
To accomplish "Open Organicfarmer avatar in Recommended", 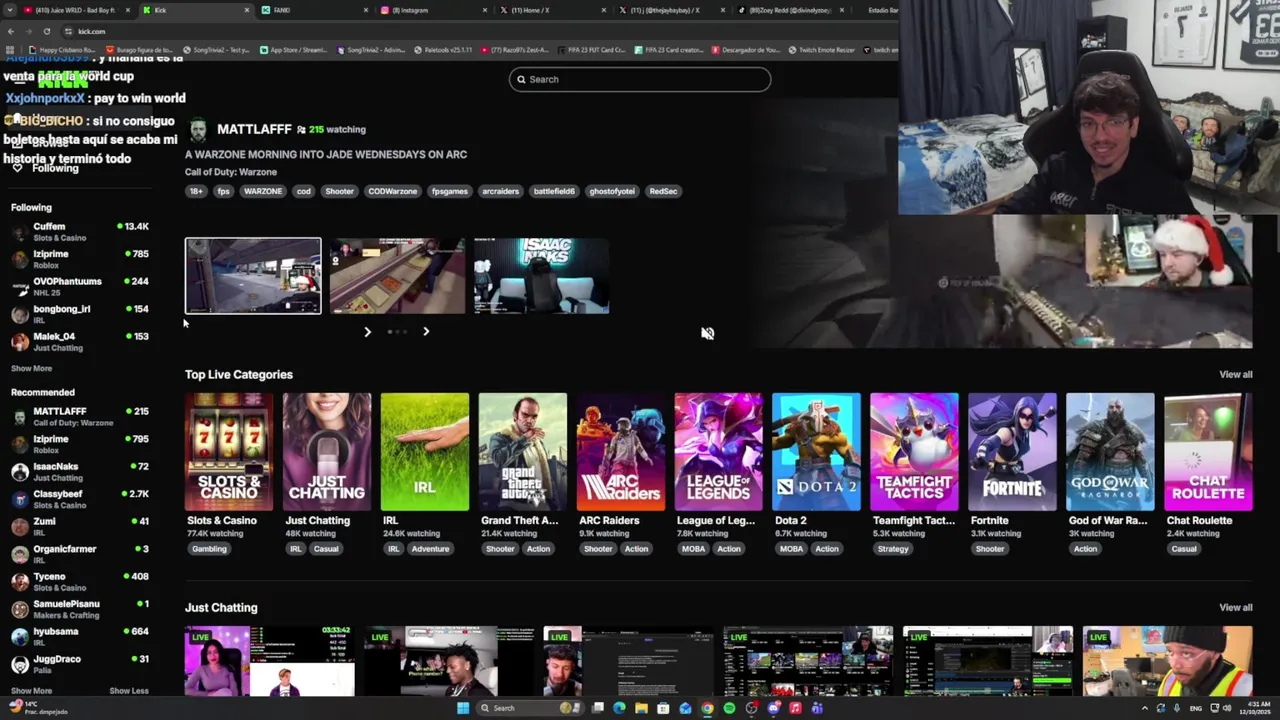I will click(x=19, y=554).
